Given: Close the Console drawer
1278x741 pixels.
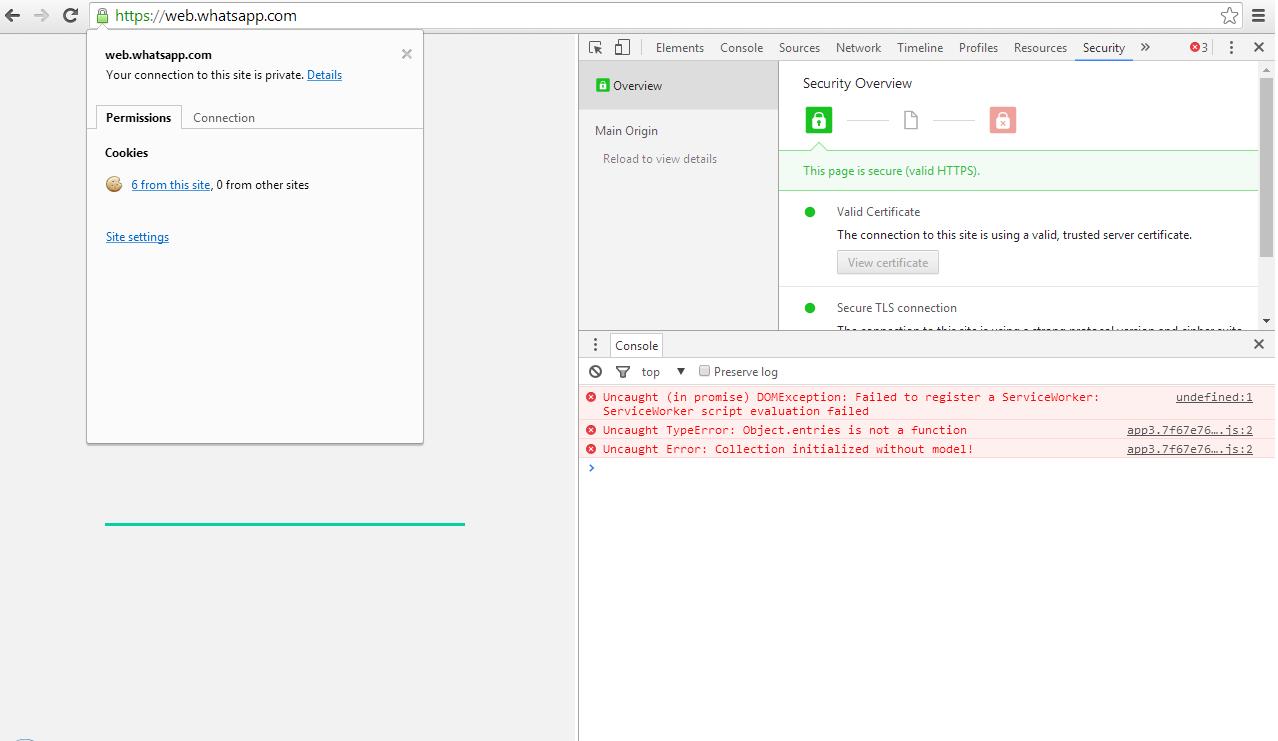Looking at the screenshot, I should 1259,344.
